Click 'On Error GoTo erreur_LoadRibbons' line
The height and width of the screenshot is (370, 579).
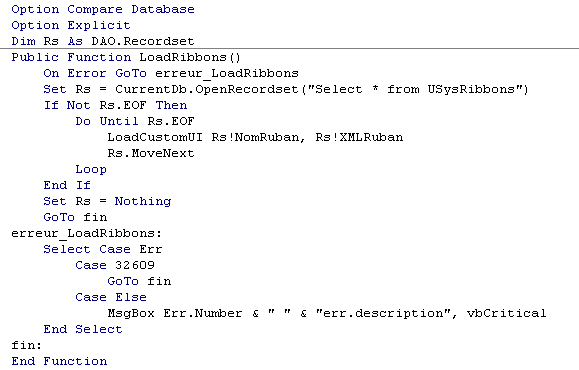coord(171,73)
